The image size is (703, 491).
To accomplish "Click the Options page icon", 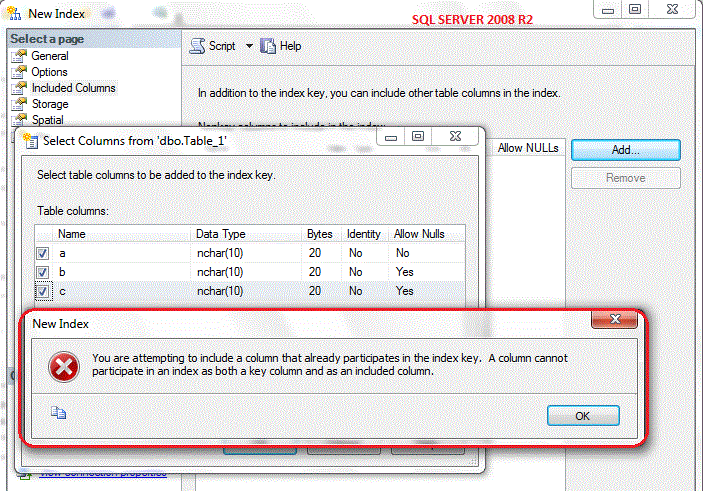I will [x=19, y=72].
